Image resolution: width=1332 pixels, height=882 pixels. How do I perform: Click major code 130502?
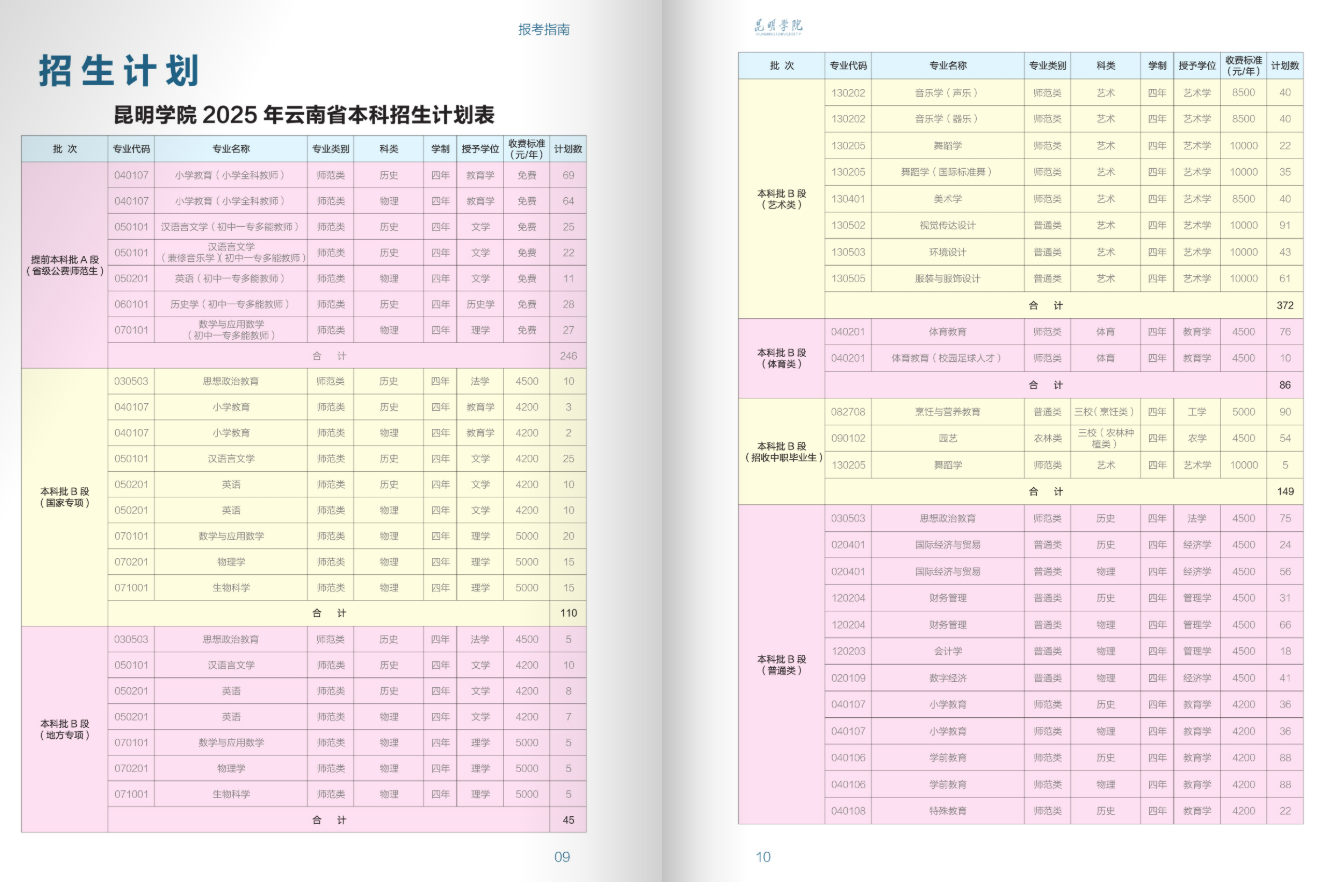click(x=848, y=225)
